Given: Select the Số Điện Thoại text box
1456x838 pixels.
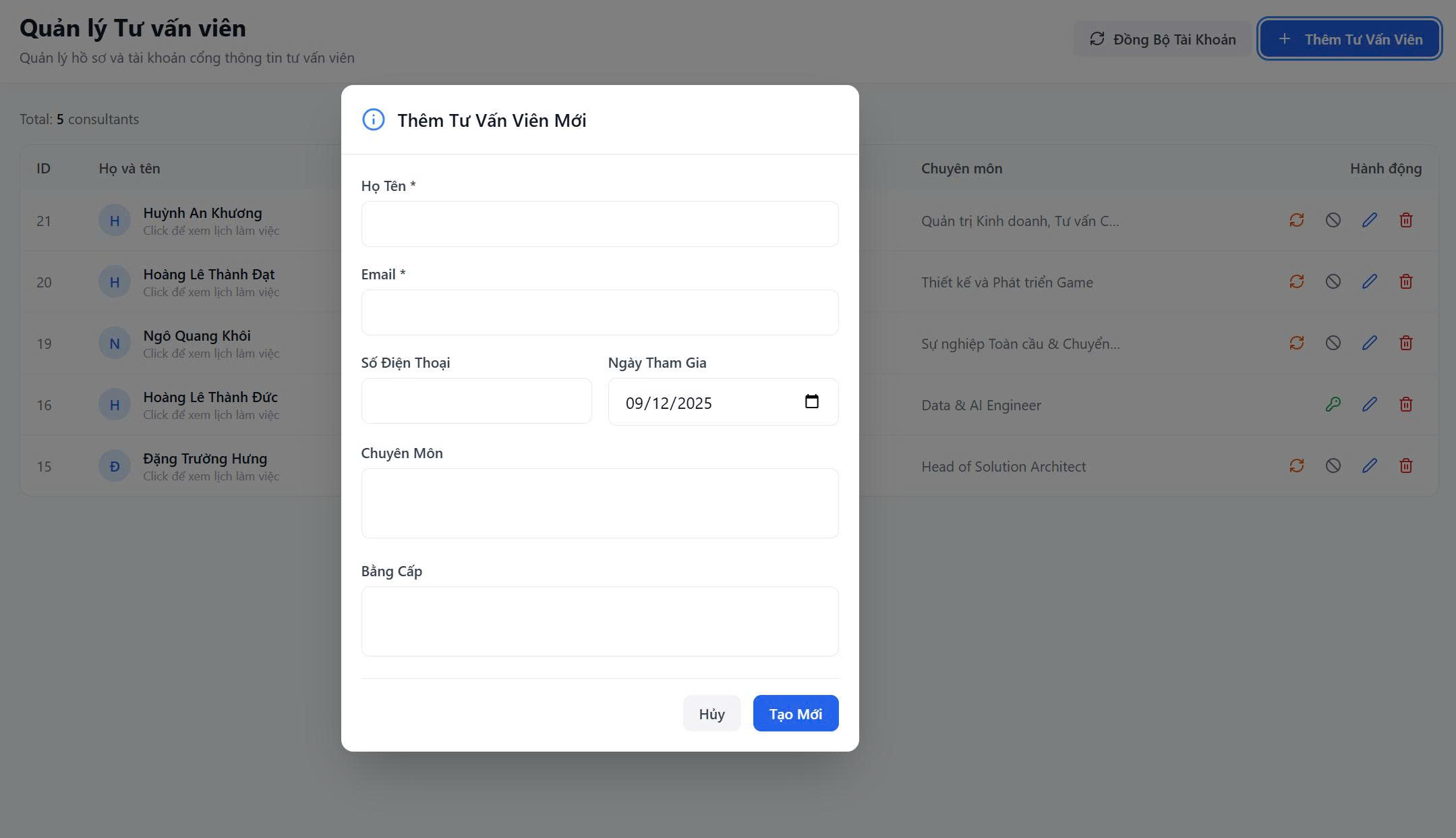Looking at the screenshot, I should point(476,401).
